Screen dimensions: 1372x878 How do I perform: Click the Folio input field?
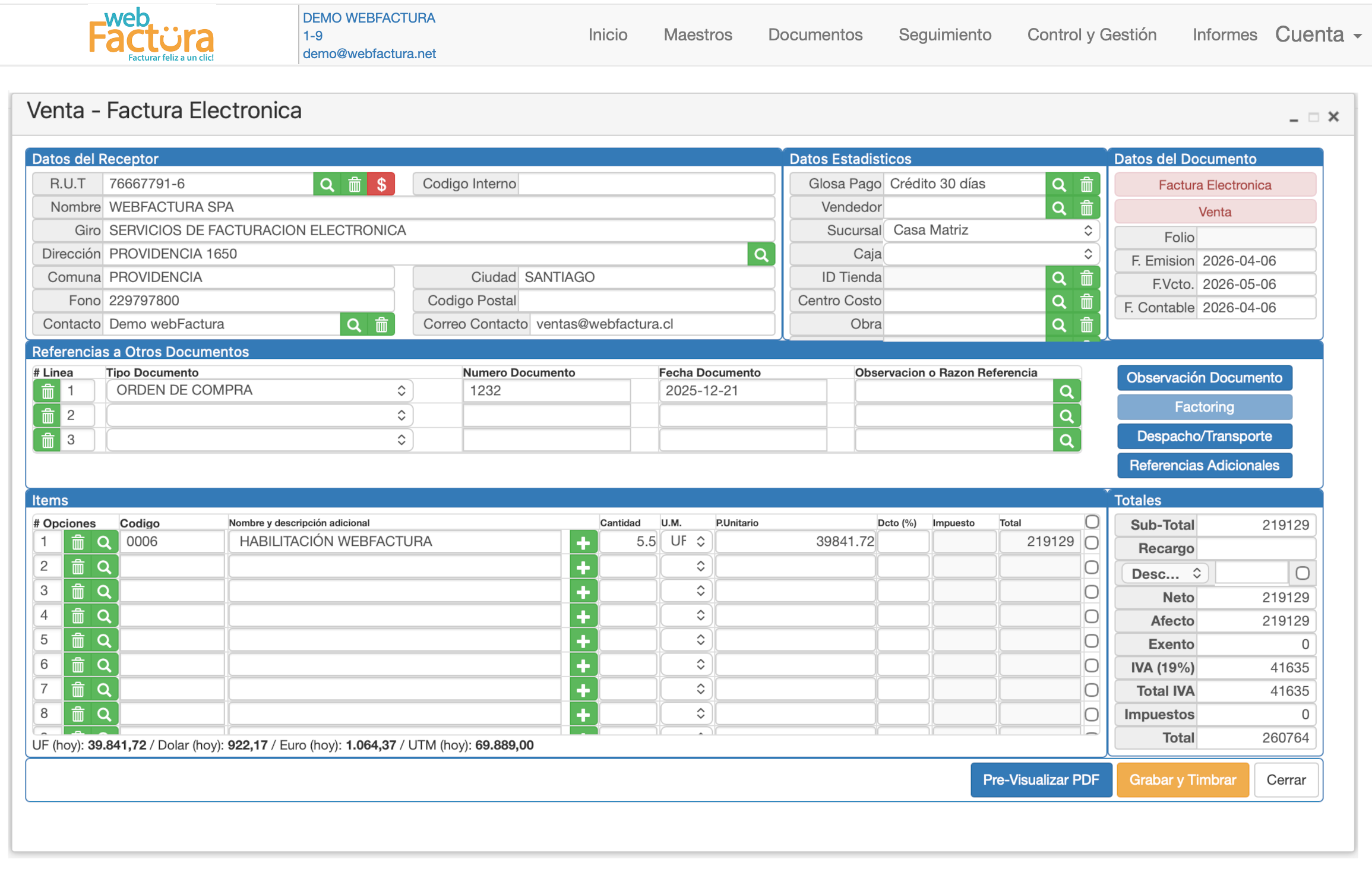(1256, 238)
